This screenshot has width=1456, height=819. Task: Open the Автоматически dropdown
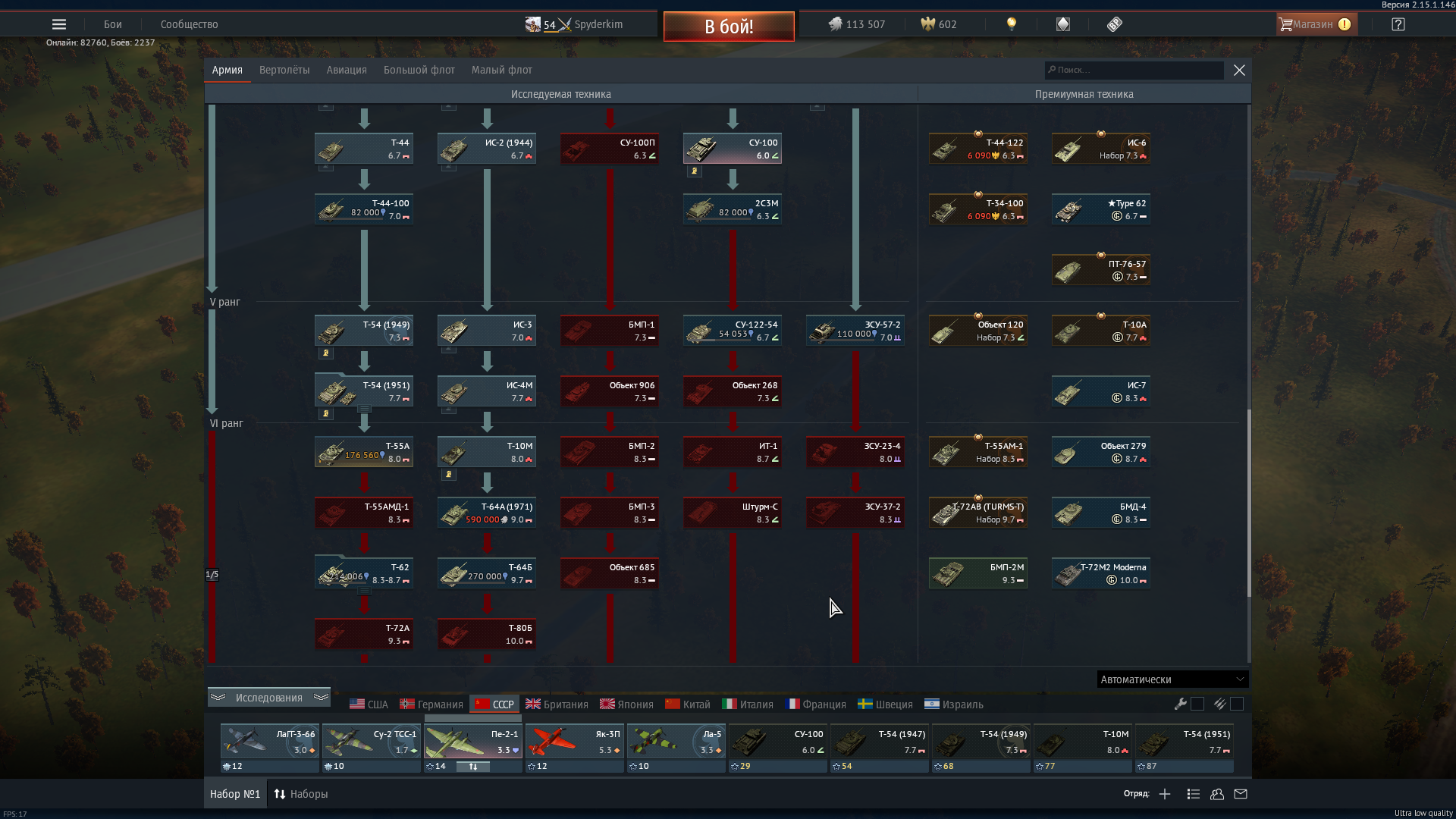(1172, 679)
